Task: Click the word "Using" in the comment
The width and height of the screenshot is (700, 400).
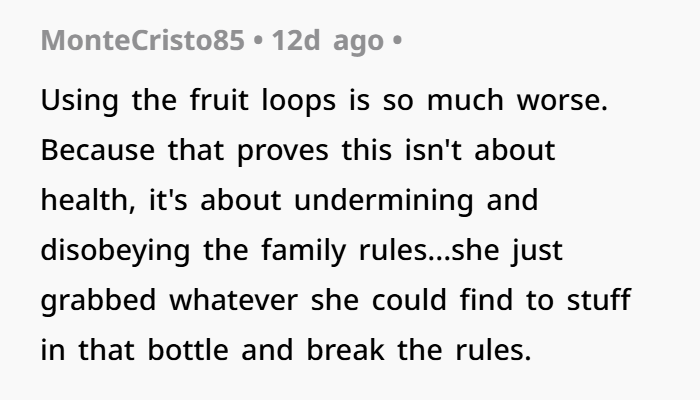Action: tap(79, 101)
